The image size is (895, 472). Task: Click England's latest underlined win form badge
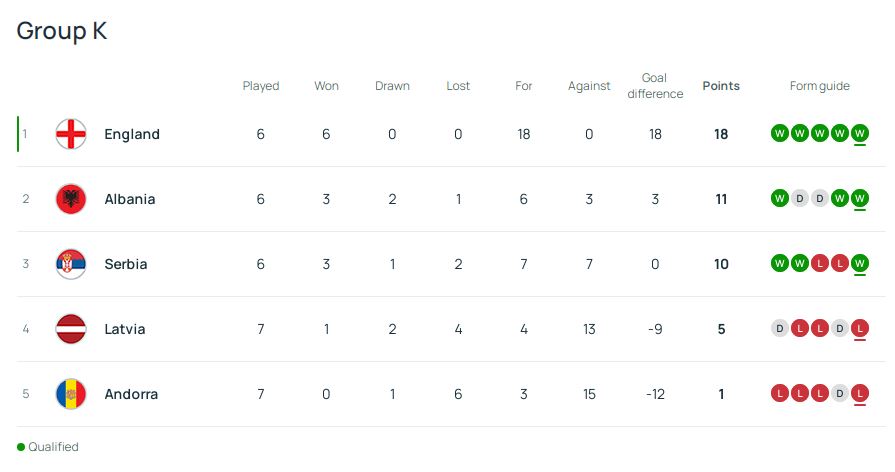pyautogui.click(x=860, y=133)
